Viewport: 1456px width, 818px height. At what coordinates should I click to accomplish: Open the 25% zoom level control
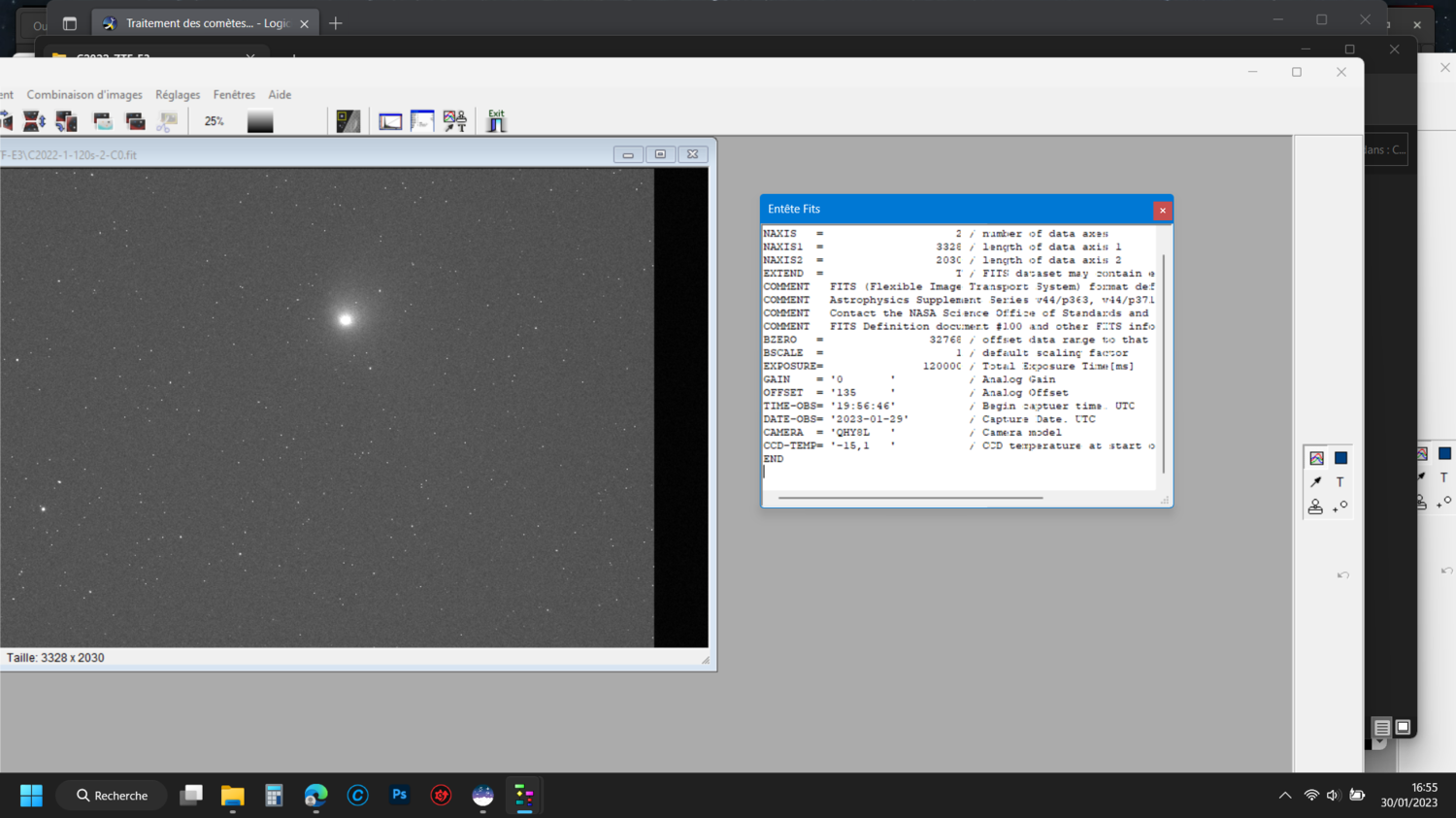[x=215, y=121]
